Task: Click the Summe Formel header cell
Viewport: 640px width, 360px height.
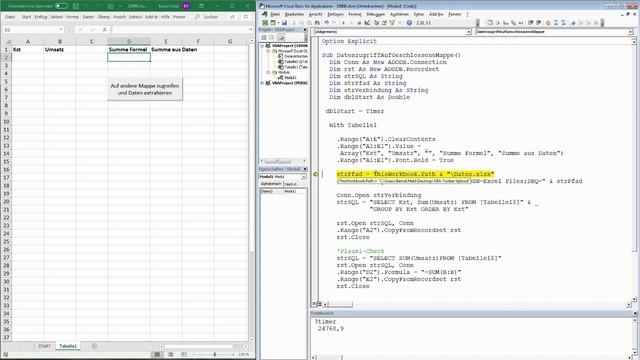Action: [x=129, y=49]
